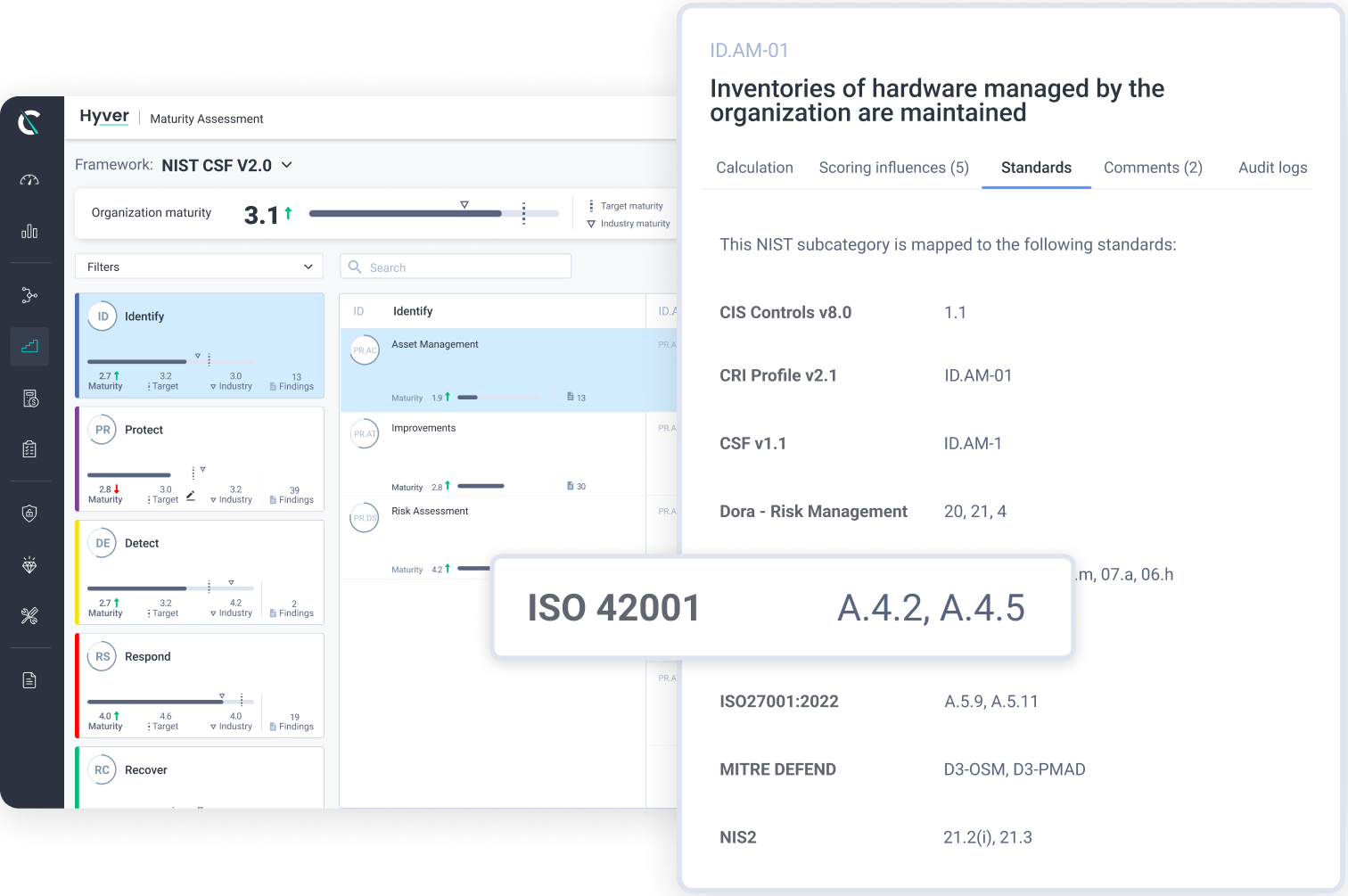Open the Audit logs tab

(x=1272, y=168)
